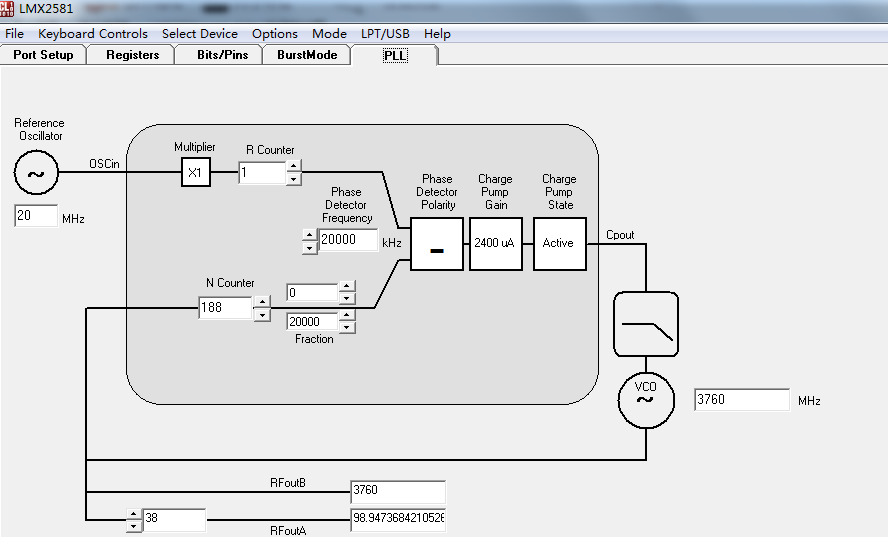Increase the R Counter value with up arrow
This screenshot has width=888, height=537.
(293, 166)
